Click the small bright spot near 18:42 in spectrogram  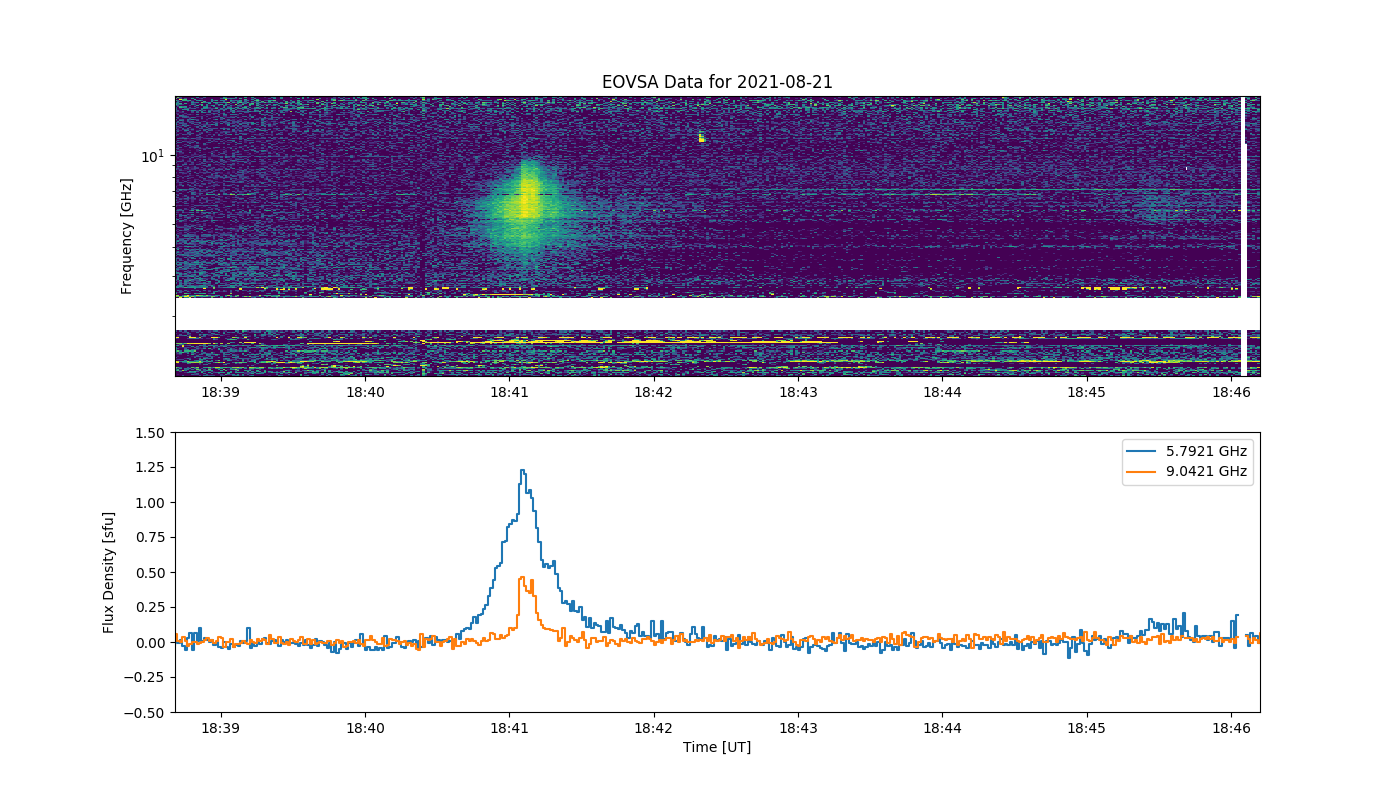(x=701, y=137)
